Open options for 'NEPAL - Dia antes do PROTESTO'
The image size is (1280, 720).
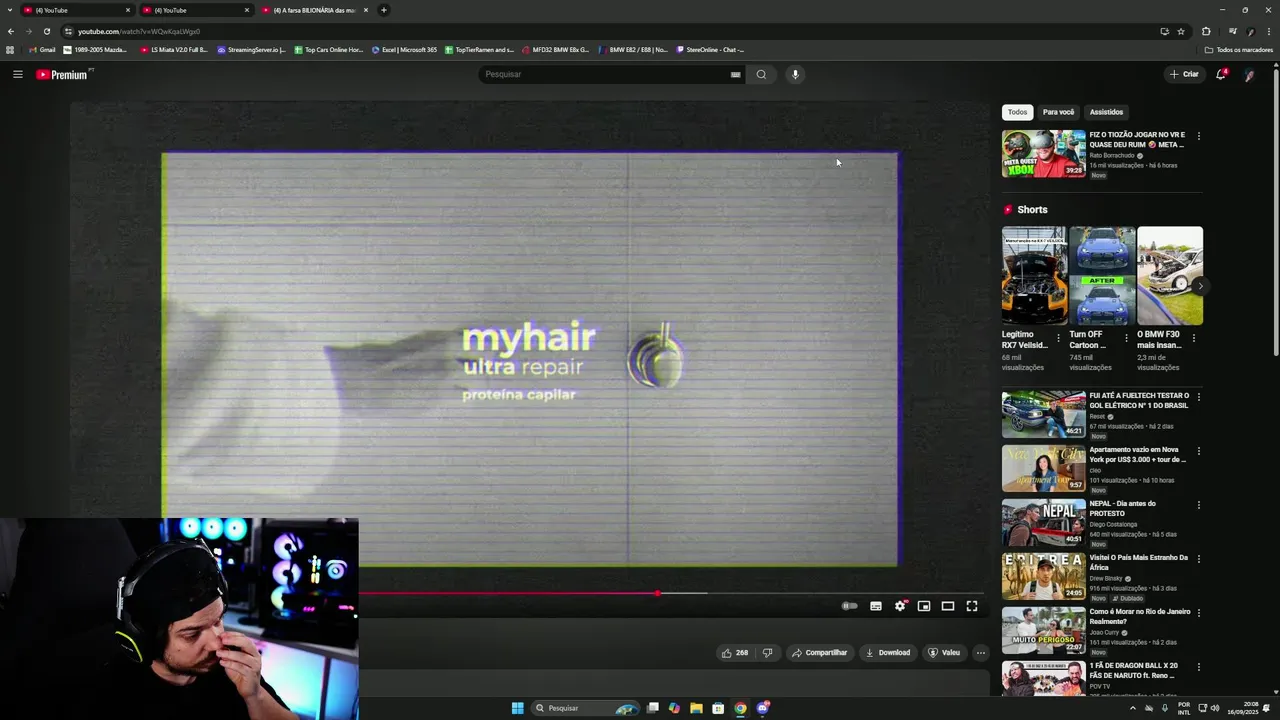coord(1198,505)
